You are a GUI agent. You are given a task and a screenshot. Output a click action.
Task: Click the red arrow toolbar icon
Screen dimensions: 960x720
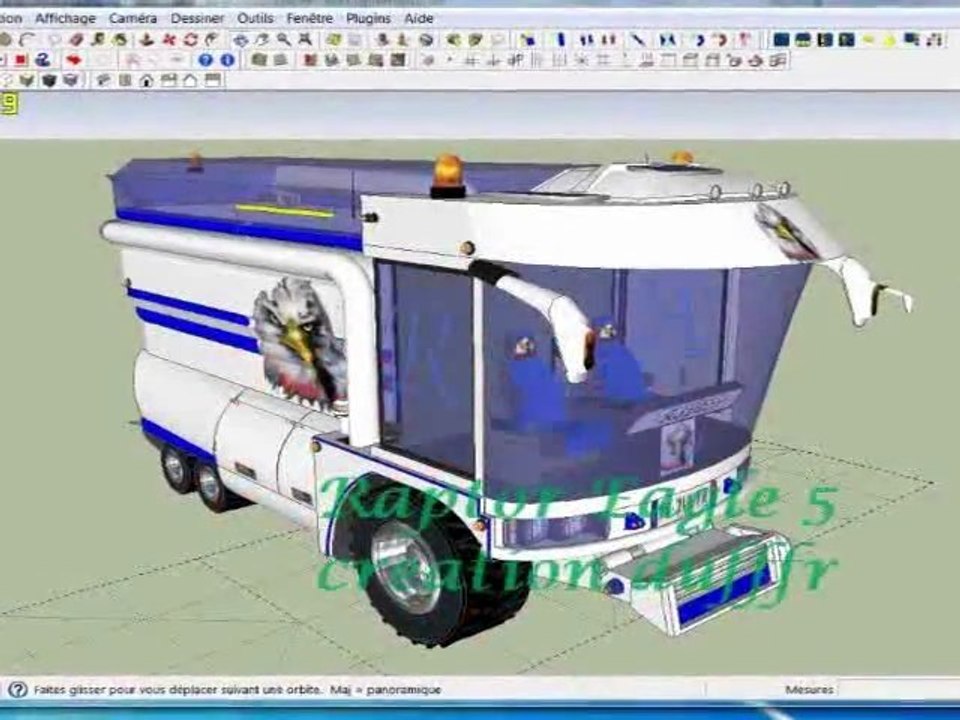(74, 60)
